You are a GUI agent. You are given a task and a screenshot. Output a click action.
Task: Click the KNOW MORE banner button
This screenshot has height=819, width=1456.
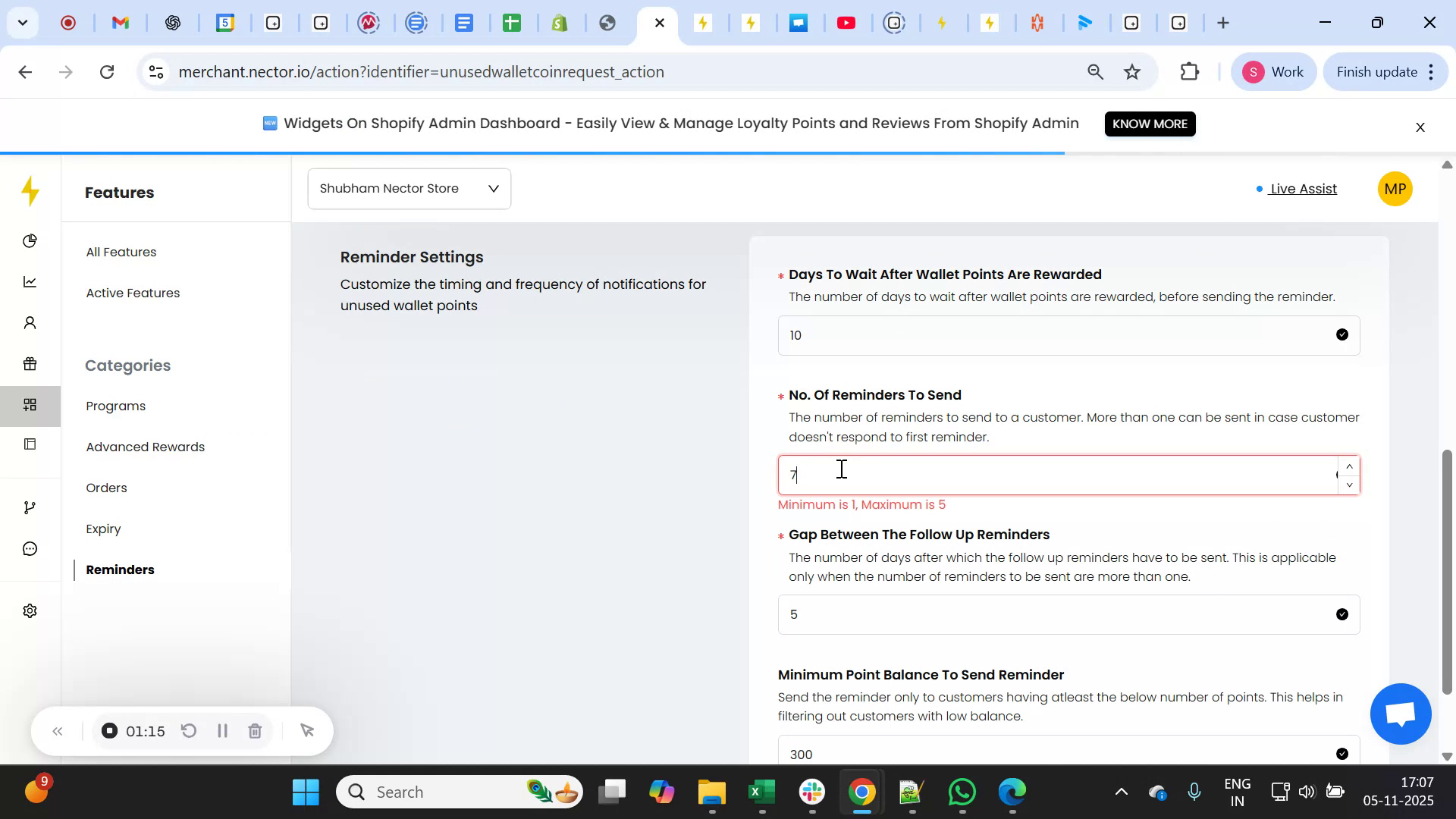[1150, 124]
